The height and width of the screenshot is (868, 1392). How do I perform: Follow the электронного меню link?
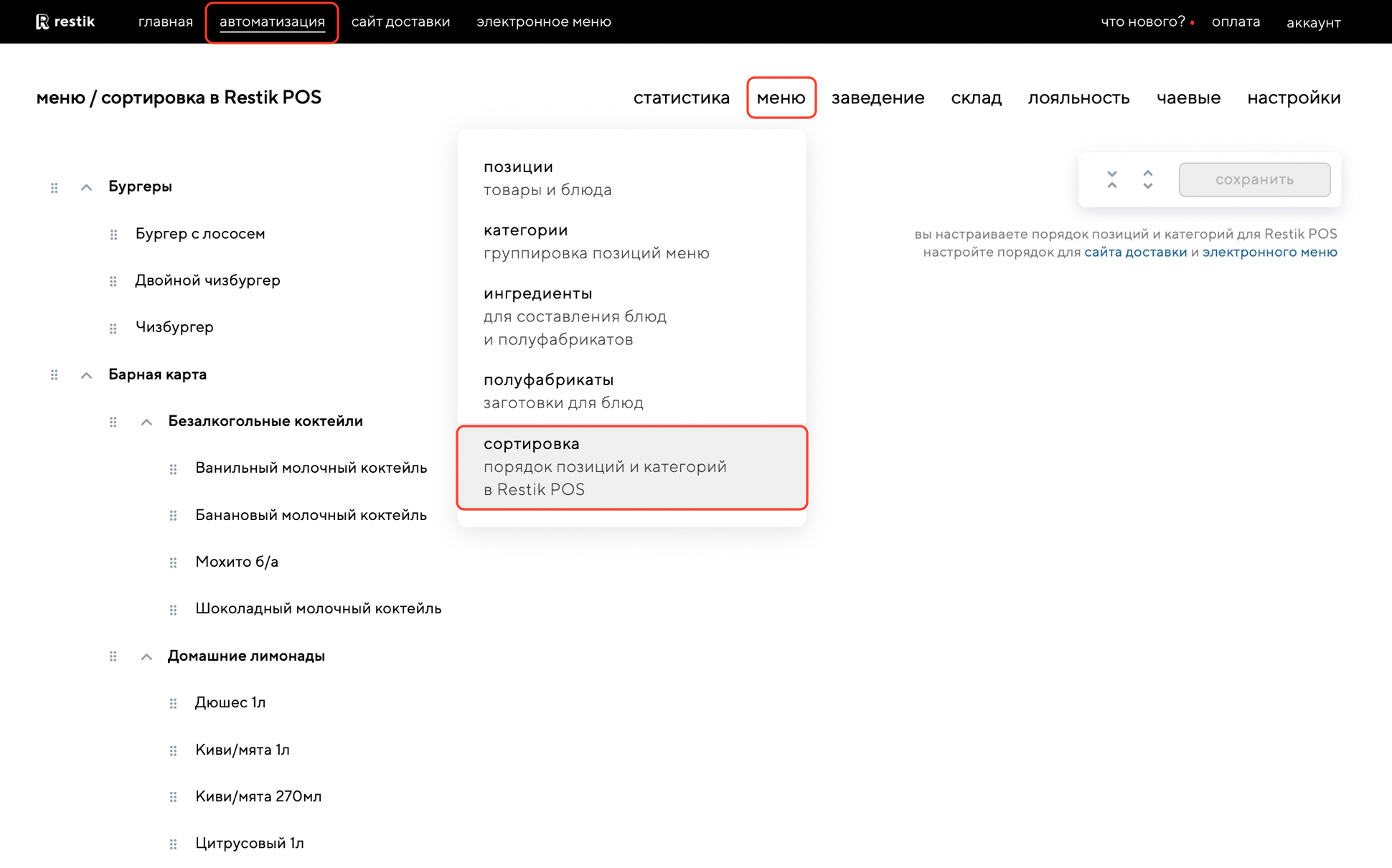(x=1269, y=252)
